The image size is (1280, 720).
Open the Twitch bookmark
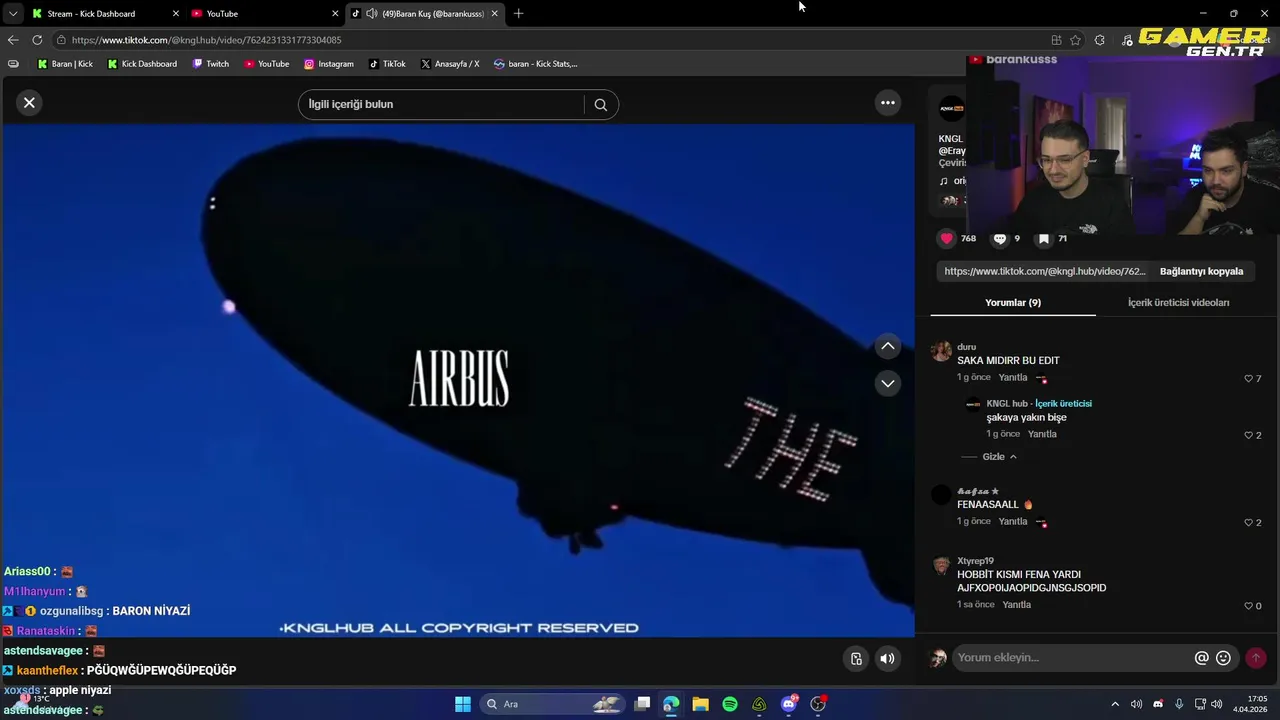pos(210,64)
